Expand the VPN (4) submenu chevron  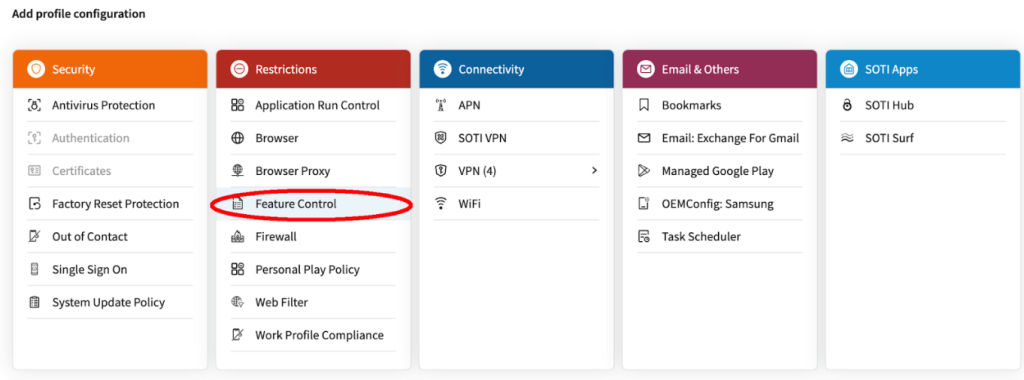tap(594, 170)
